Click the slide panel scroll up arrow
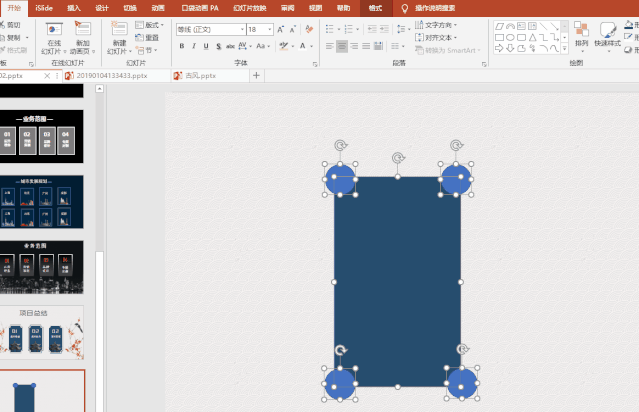The height and width of the screenshot is (412, 639). tap(99, 88)
